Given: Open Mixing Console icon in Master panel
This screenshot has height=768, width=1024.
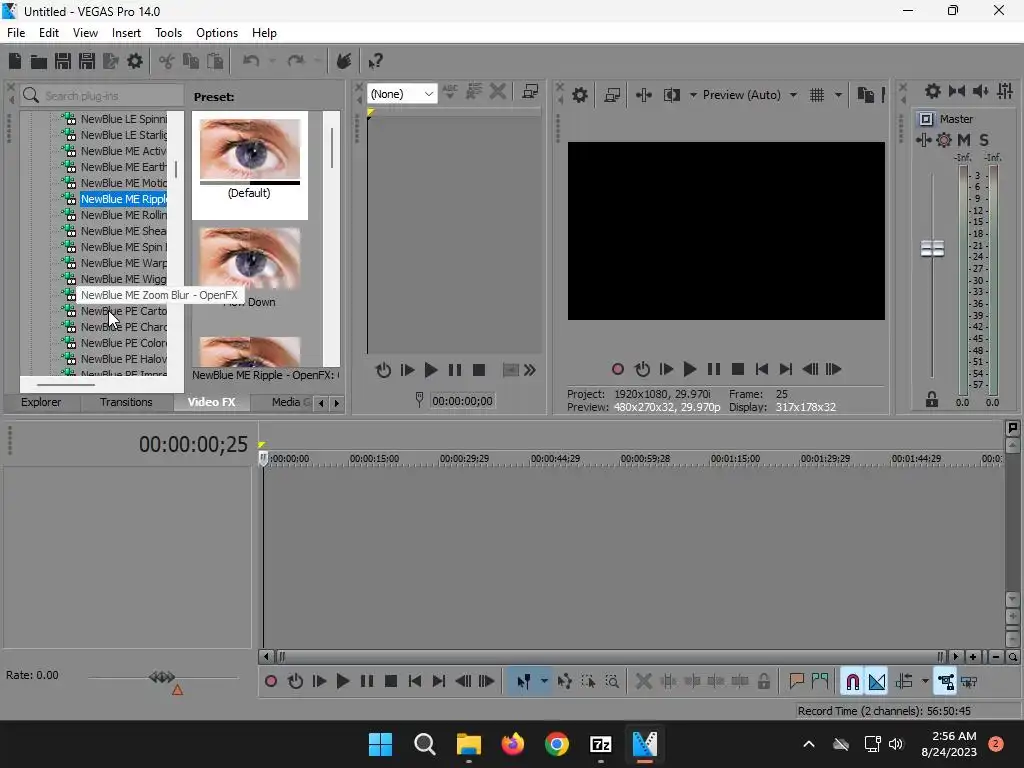Looking at the screenshot, I should 1005,91.
